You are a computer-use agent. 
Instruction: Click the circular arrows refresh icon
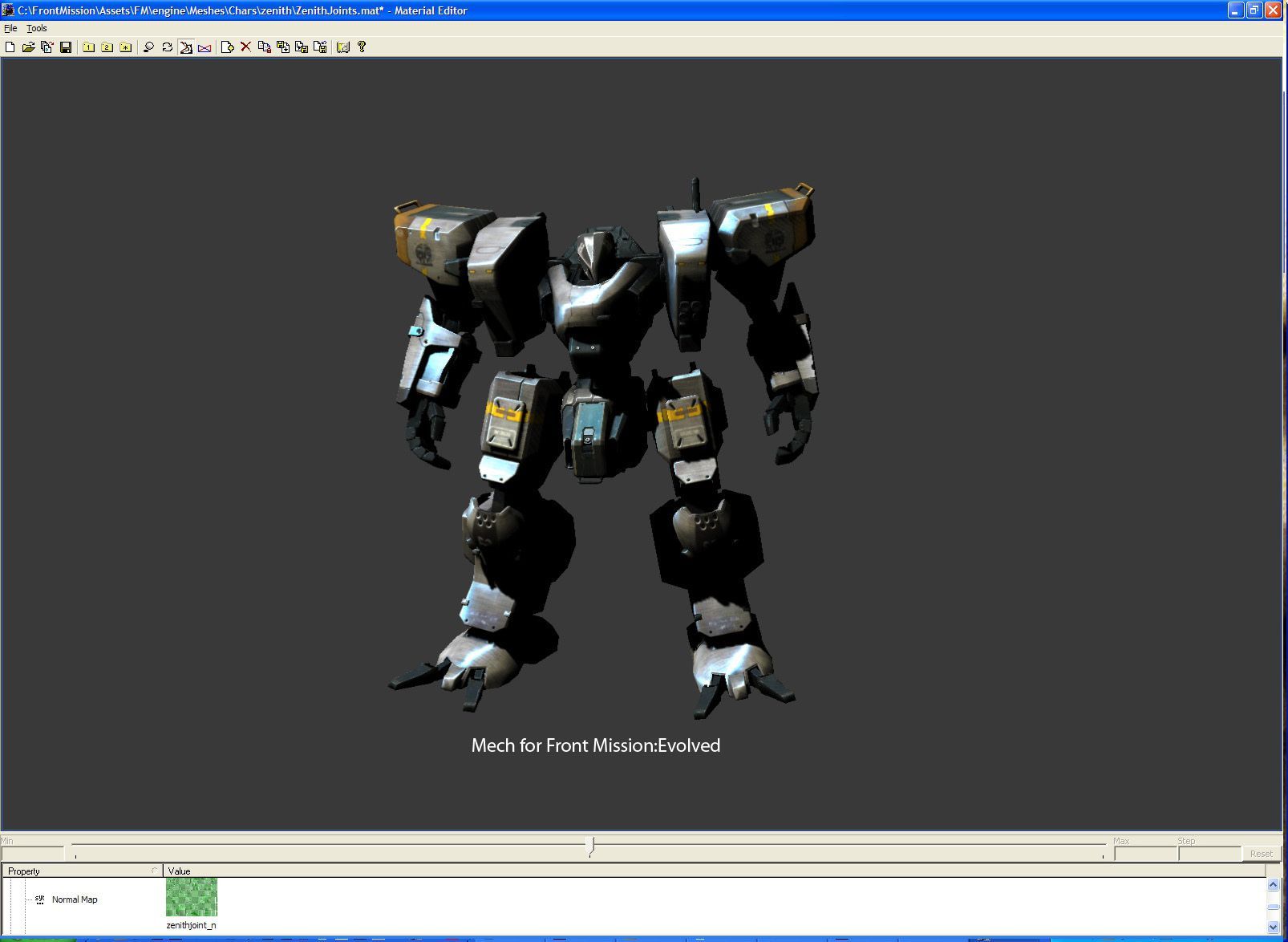(x=167, y=47)
